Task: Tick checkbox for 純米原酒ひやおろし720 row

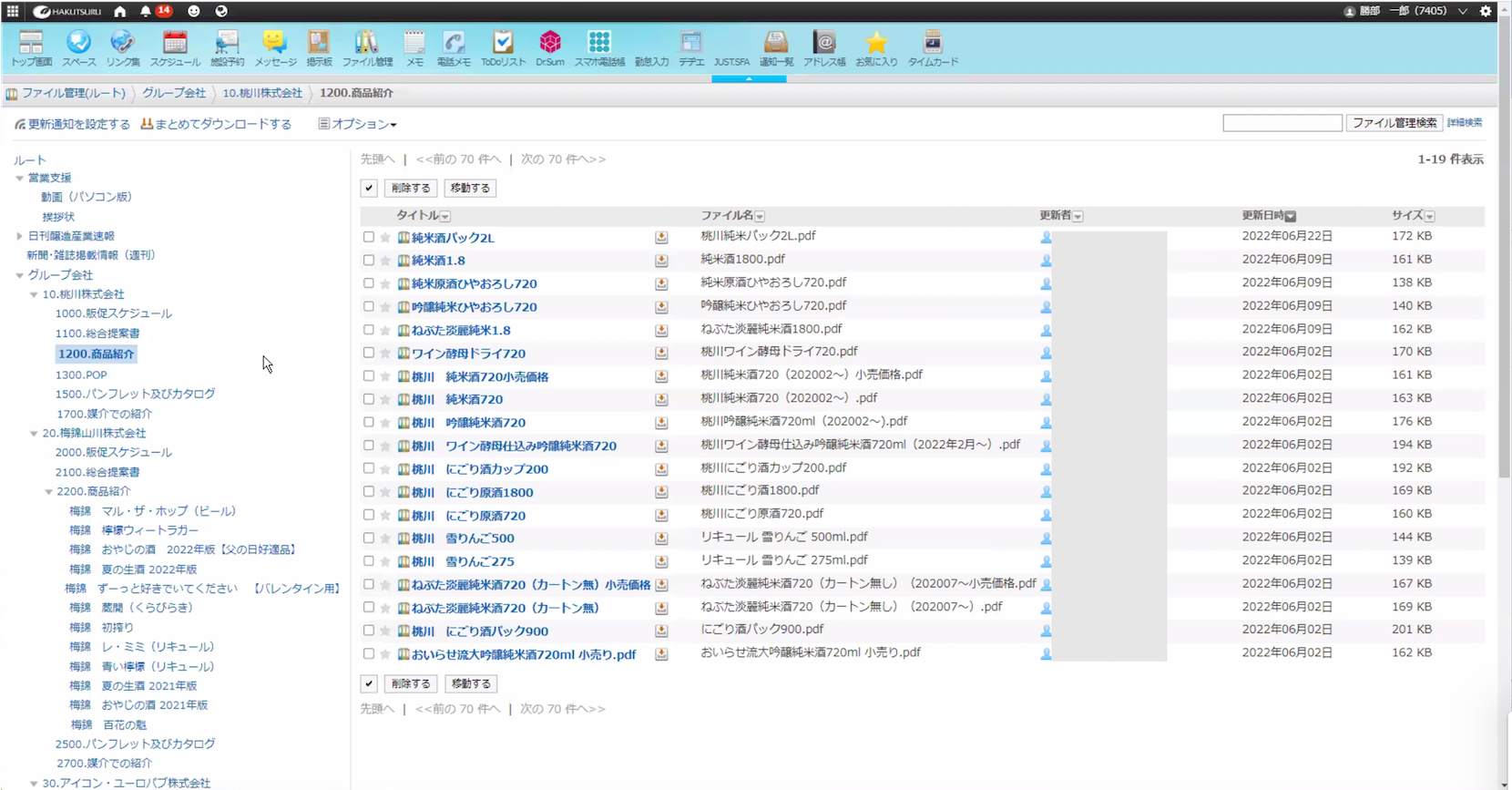Action: (369, 283)
